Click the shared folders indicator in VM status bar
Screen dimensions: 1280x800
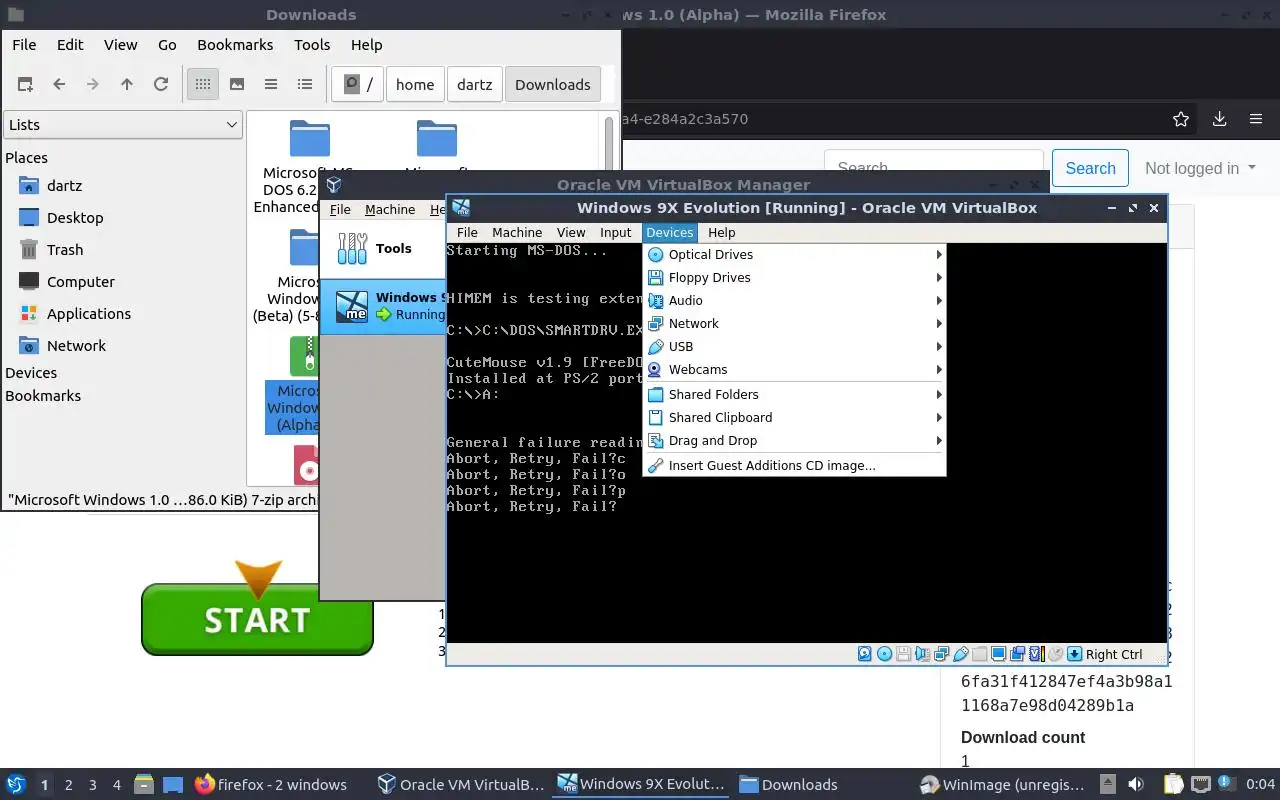coord(979,654)
